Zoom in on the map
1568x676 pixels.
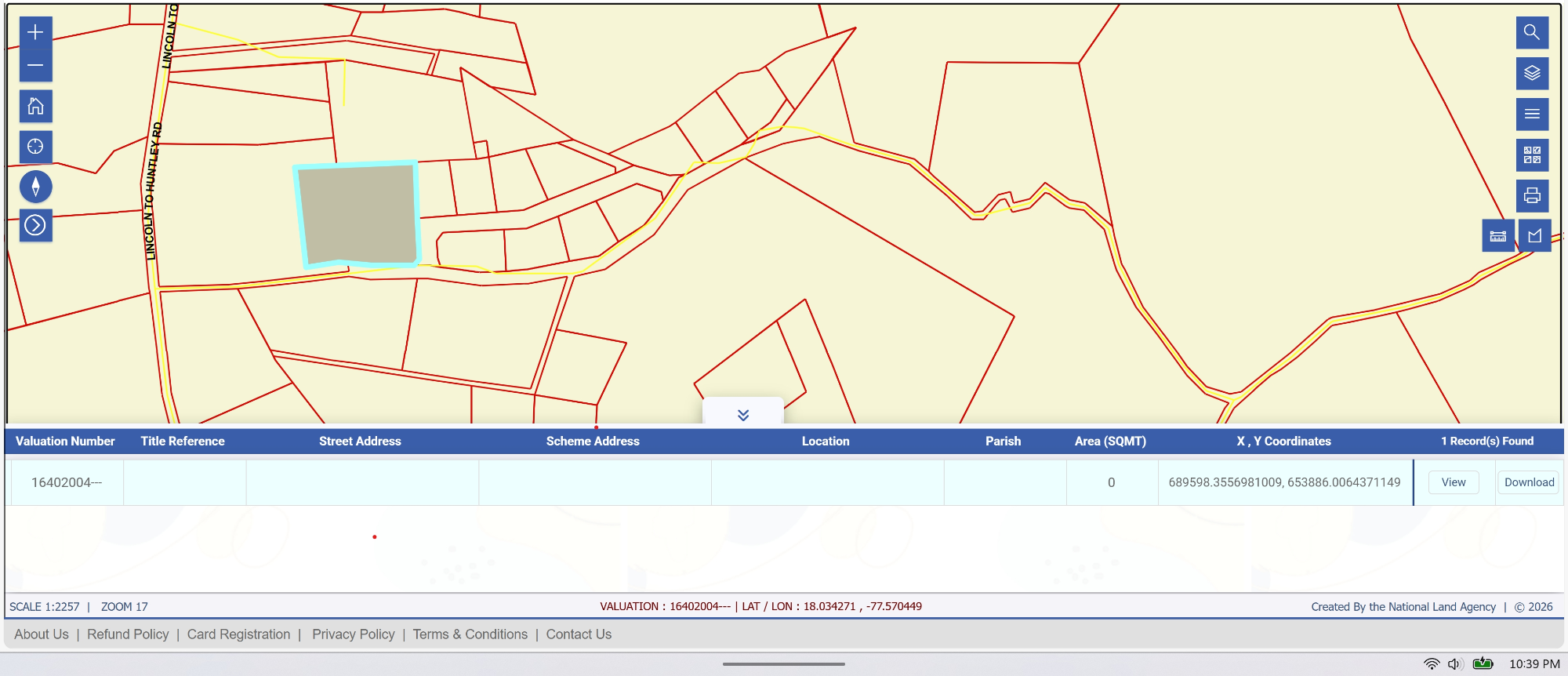tap(35, 32)
